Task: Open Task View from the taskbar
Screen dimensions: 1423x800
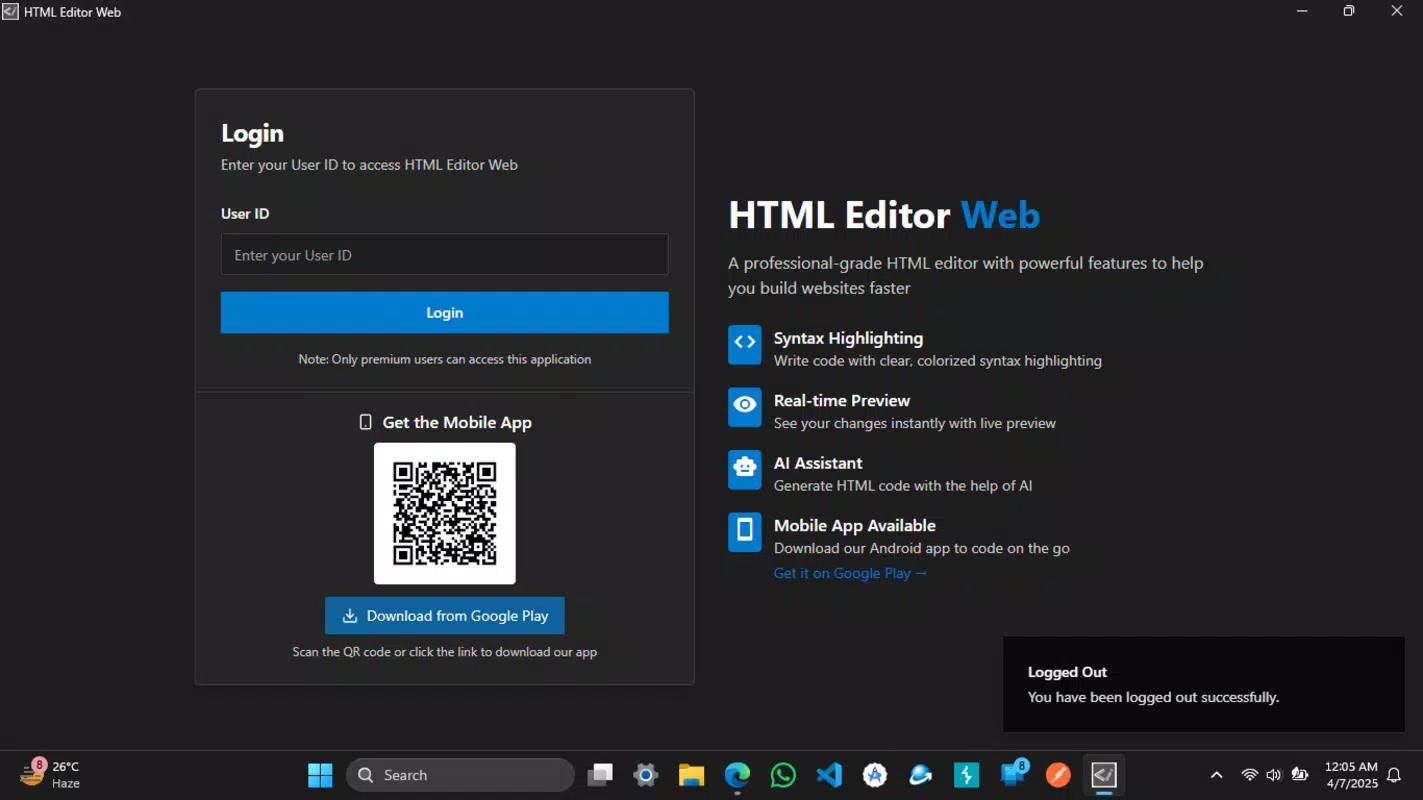Action: click(x=600, y=775)
